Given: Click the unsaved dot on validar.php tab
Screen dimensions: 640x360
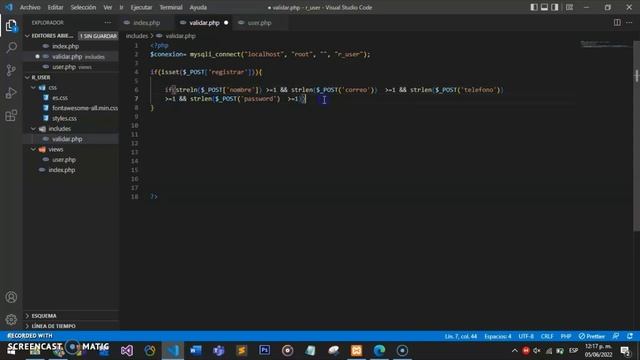Looking at the screenshot, I should pyautogui.click(x=226, y=23).
